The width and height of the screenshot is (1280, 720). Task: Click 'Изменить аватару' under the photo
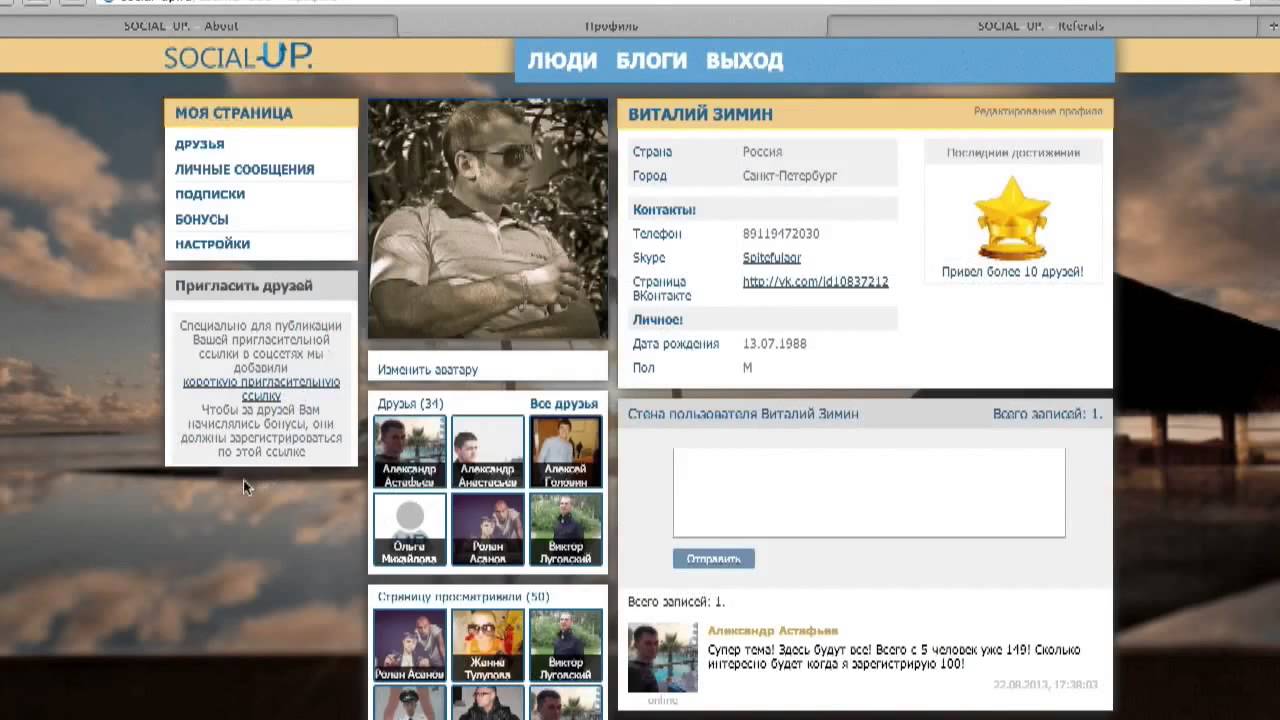pyautogui.click(x=428, y=369)
